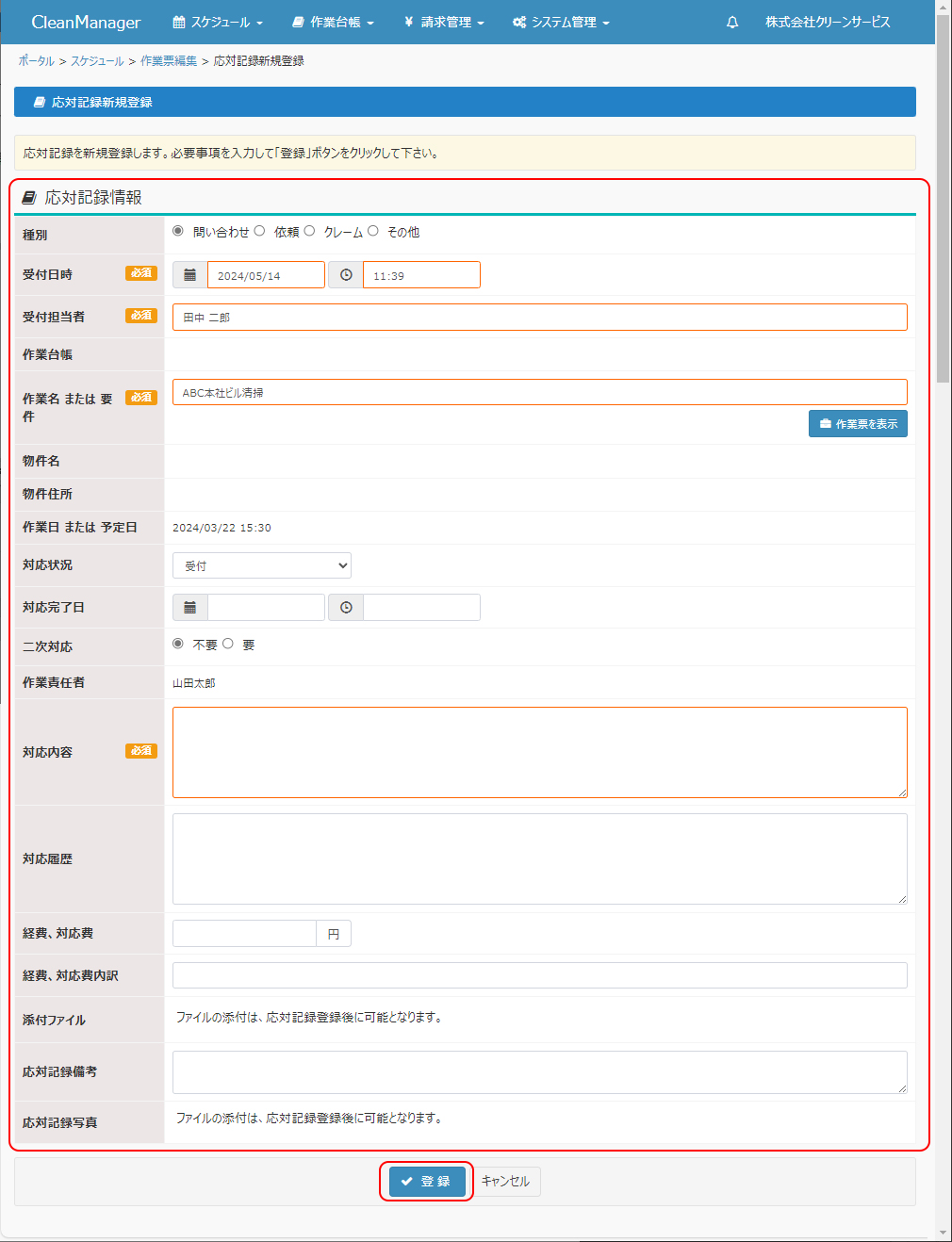Click the notification bell icon

732,22
